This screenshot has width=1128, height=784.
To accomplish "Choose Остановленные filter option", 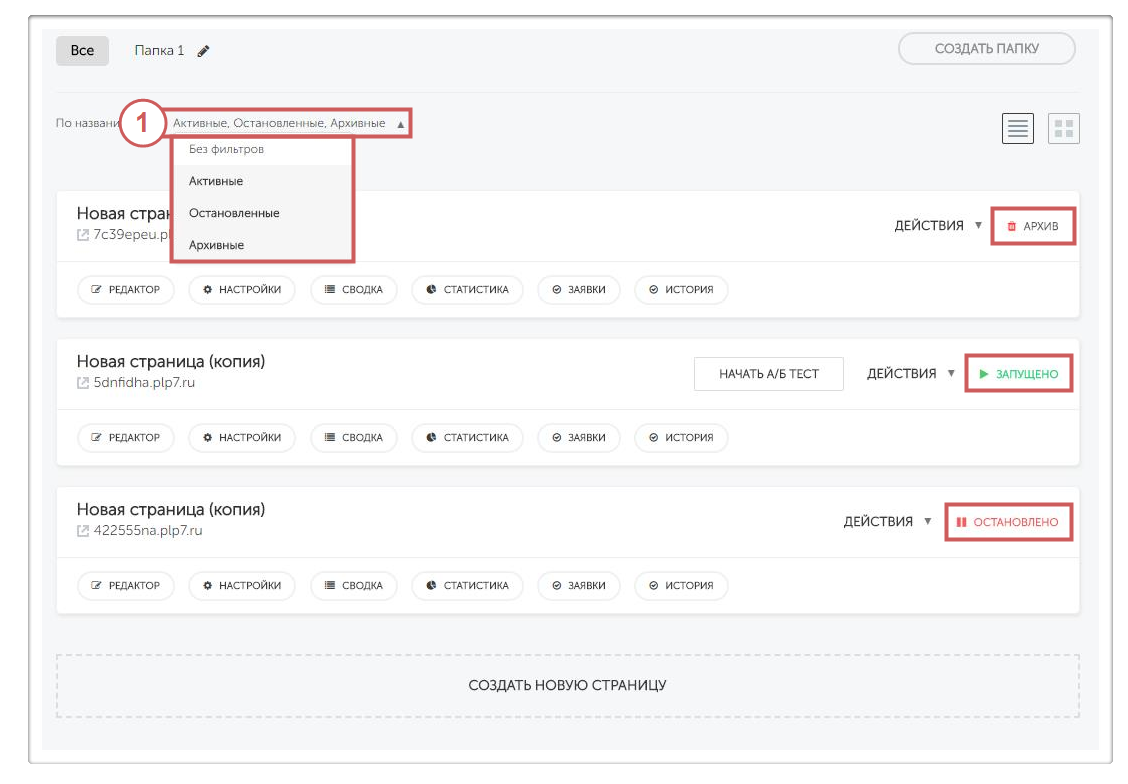I will (x=234, y=213).
